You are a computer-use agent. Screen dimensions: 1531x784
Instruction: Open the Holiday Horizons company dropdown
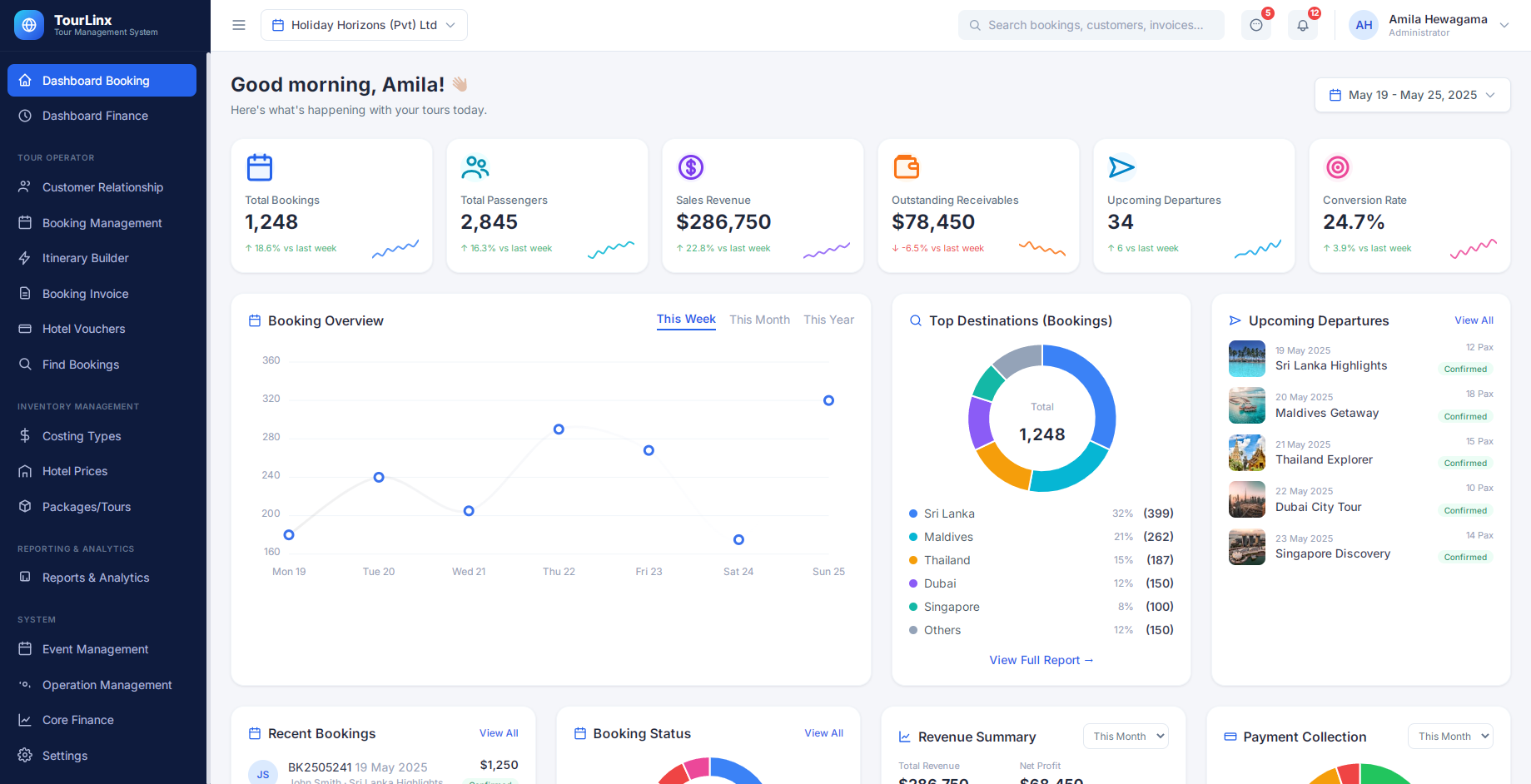pyautogui.click(x=364, y=25)
